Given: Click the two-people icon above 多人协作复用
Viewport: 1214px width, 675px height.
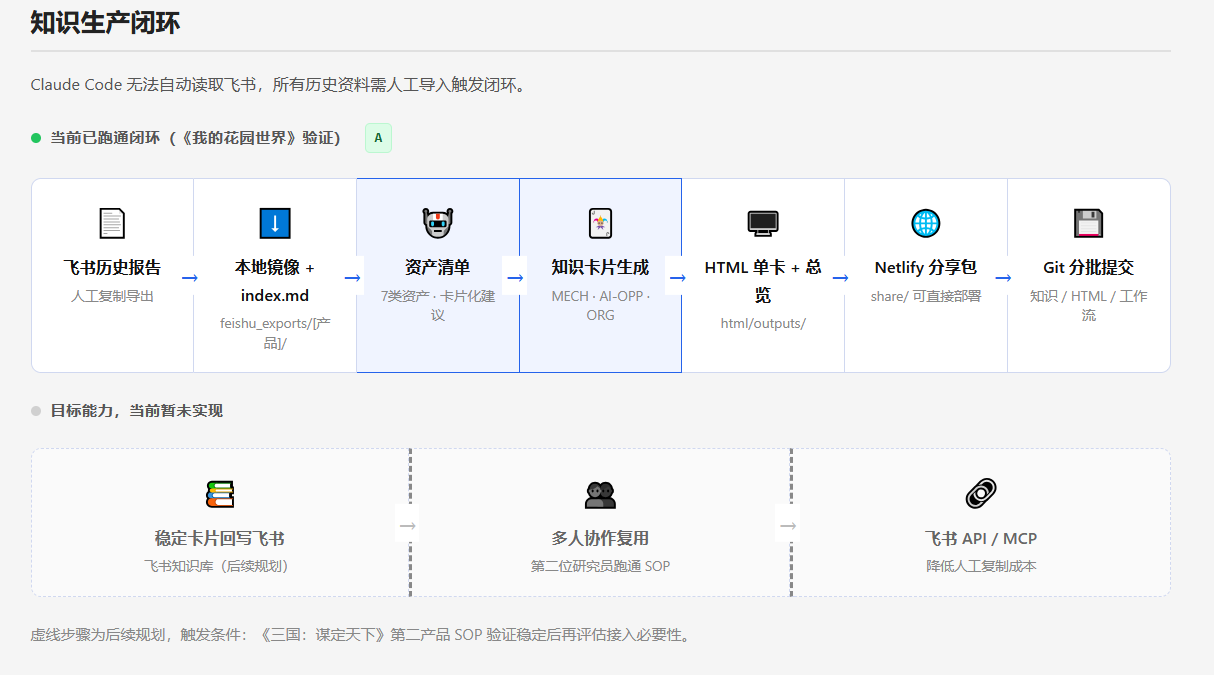Looking at the screenshot, I should coord(600,494).
